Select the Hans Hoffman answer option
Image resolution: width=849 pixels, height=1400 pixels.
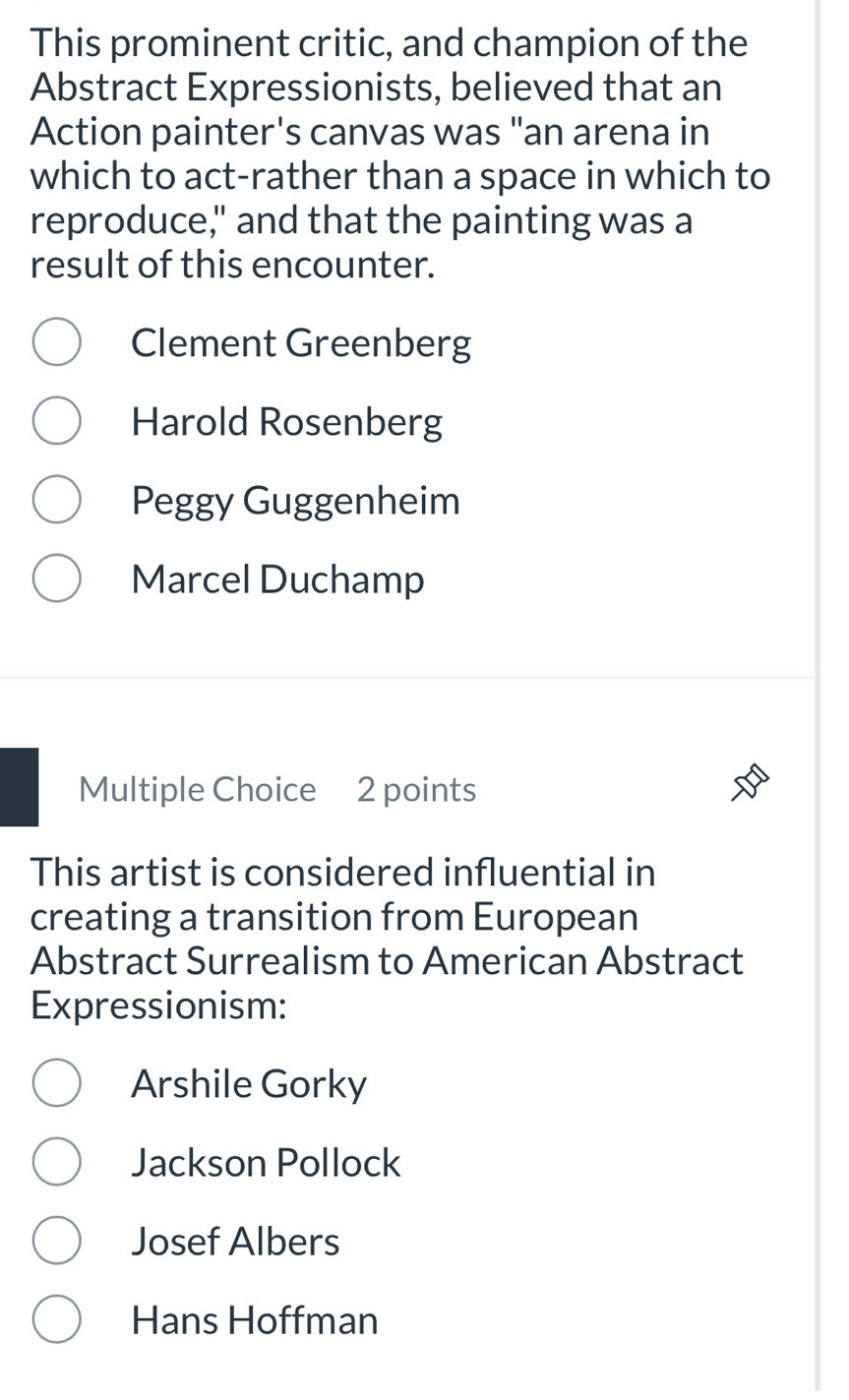pos(56,1318)
